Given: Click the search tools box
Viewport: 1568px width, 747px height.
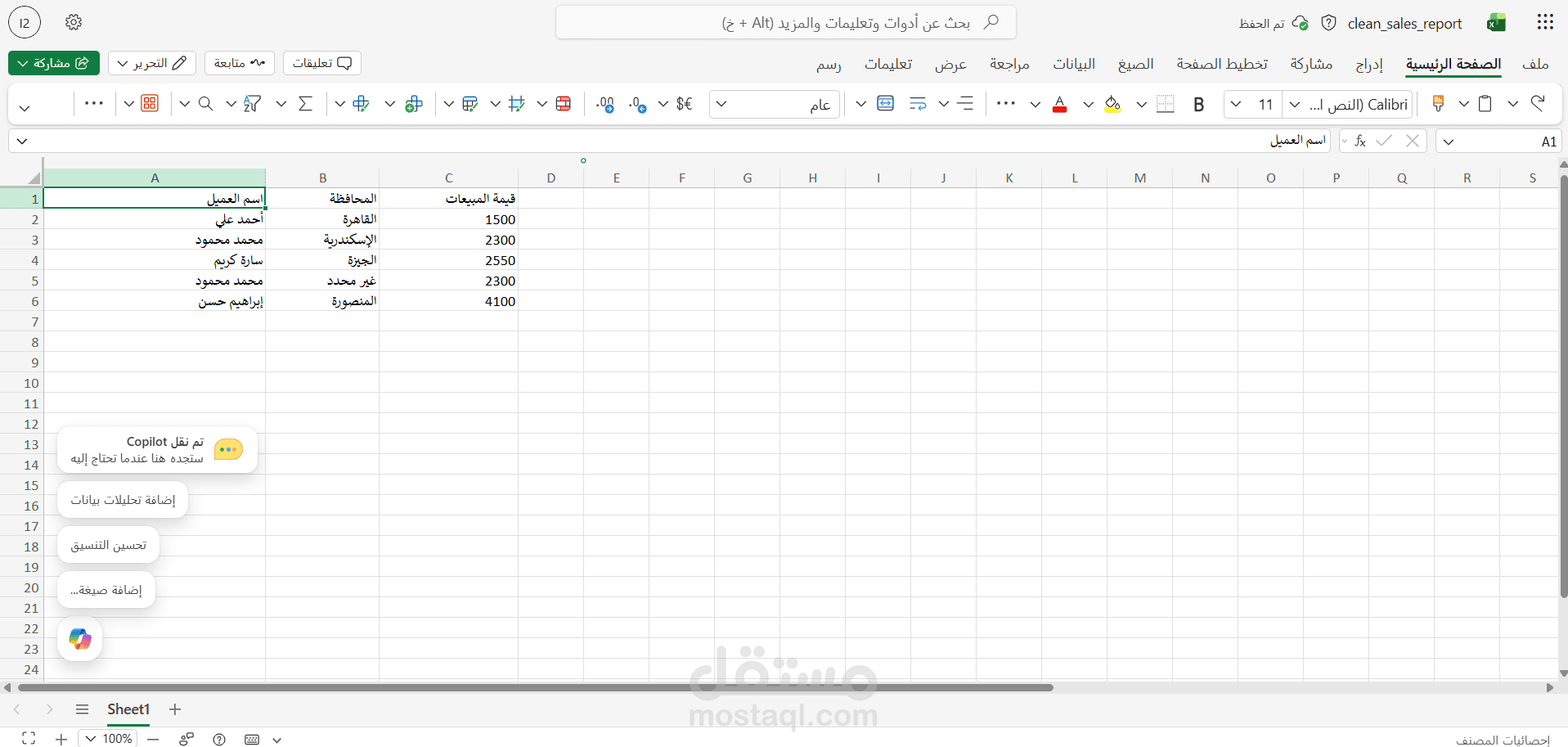Looking at the screenshot, I should (786, 23).
